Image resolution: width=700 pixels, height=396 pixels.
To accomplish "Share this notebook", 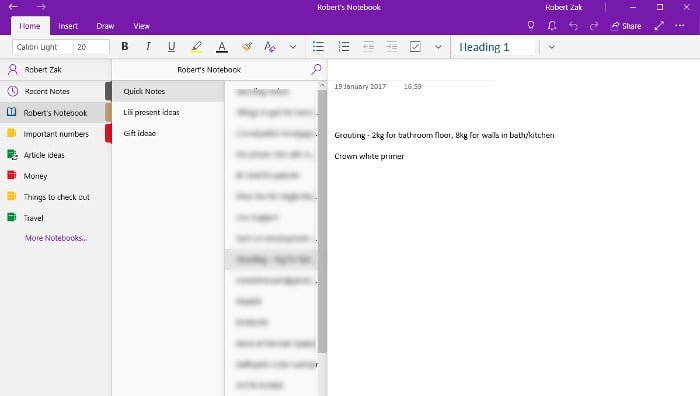I will 626,26.
